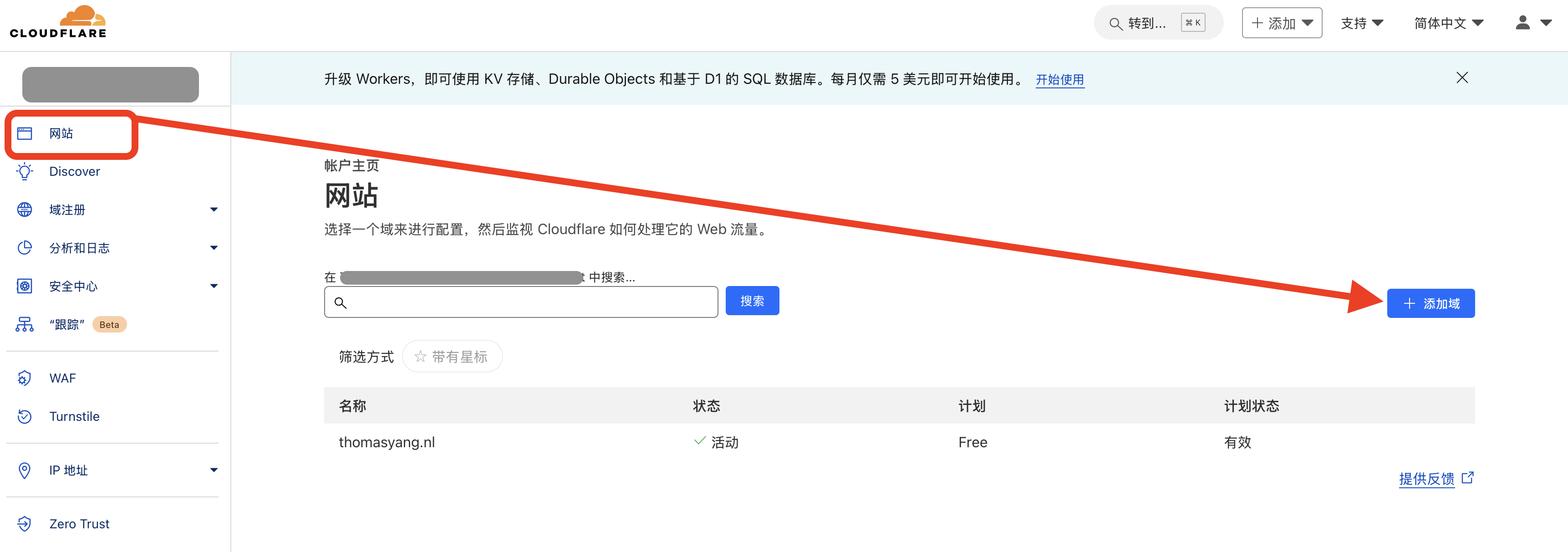Click the 网站 window icon in sidebar

[24, 133]
